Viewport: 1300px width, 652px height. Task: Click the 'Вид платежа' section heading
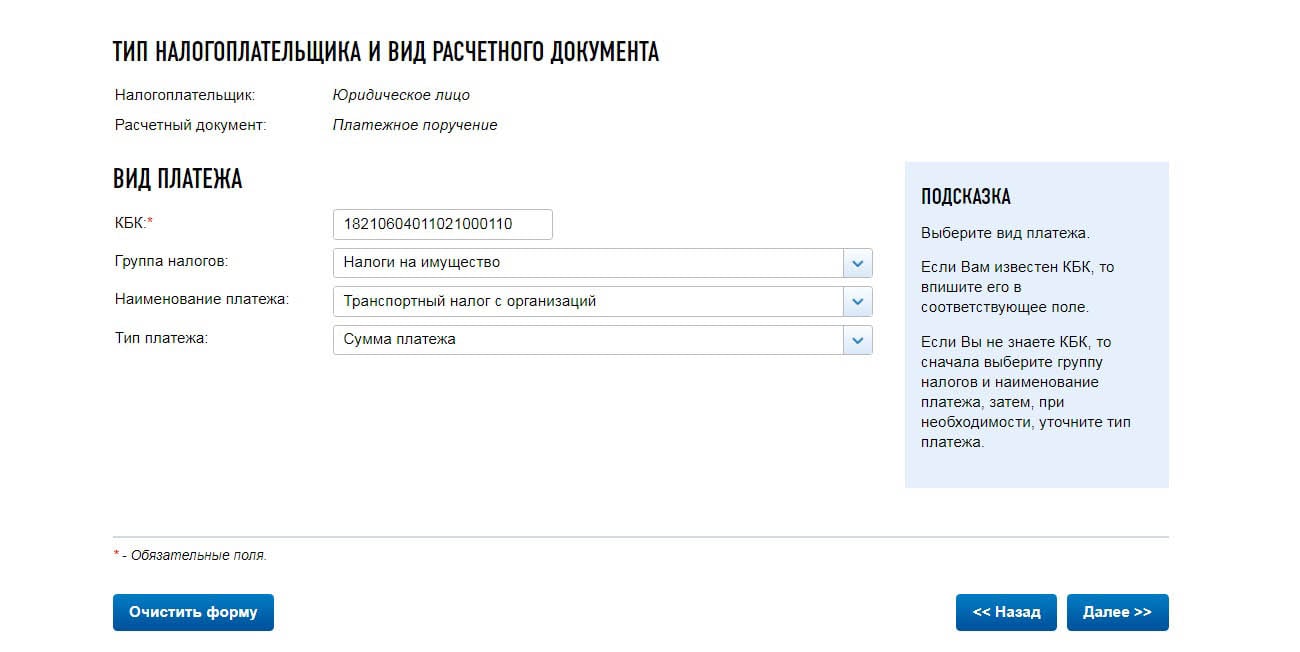(x=178, y=180)
